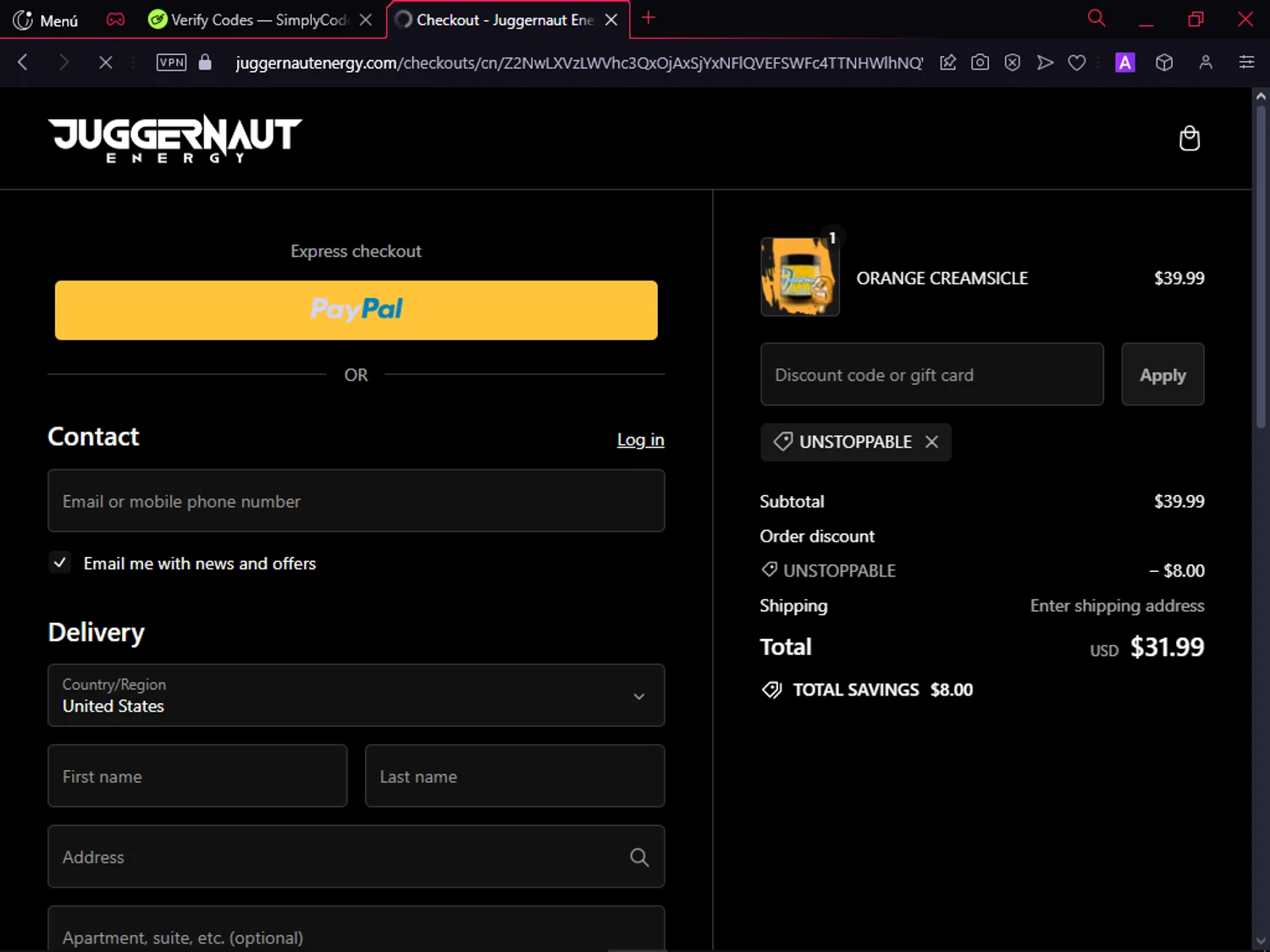Click the Express checkout heading
Screen dimensions: 1270x952
[356, 251]
